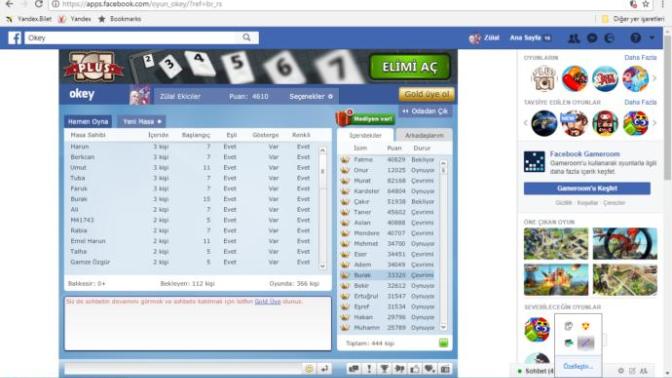Image resolution: width=672 pixels, height=378 pixels.
Task: Open chat settings gear icon
Action: [x=621, y=371]
